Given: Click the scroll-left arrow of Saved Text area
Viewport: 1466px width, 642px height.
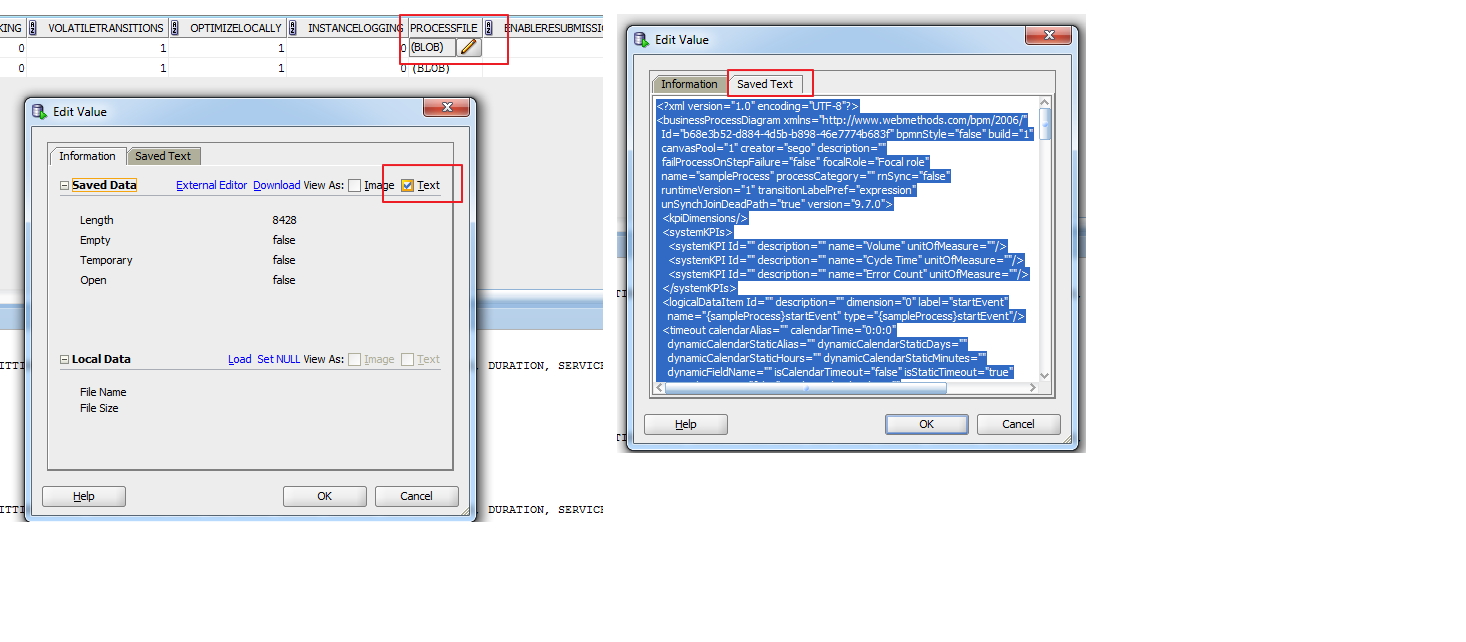Looking at the screenshot, I should (658, 388).
